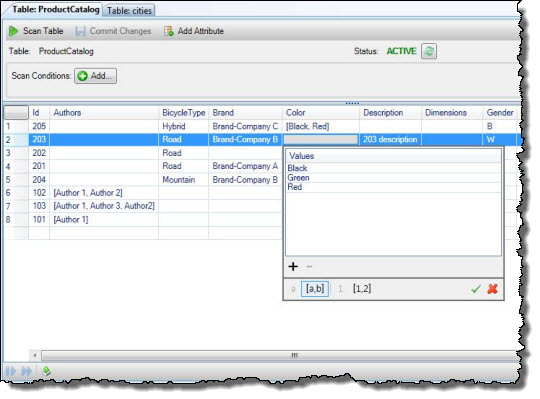Click the Add... scan condition button
The width and height of the screenshot is (540, 399).
coord(96,76)
